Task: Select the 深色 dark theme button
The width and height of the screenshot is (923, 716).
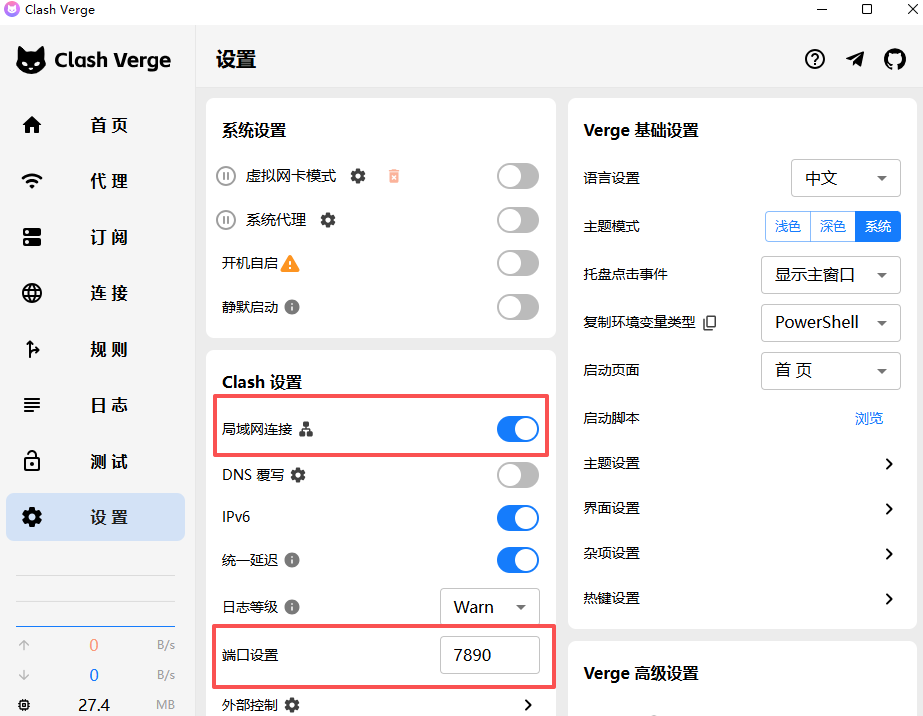Action: click(x=833, y=227)
